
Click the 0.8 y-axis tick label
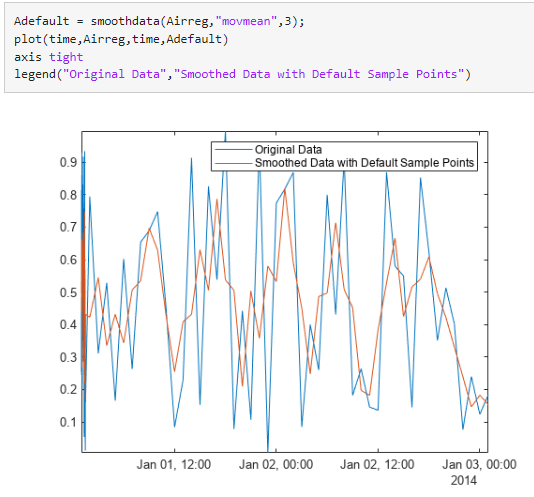click(68, 195)
